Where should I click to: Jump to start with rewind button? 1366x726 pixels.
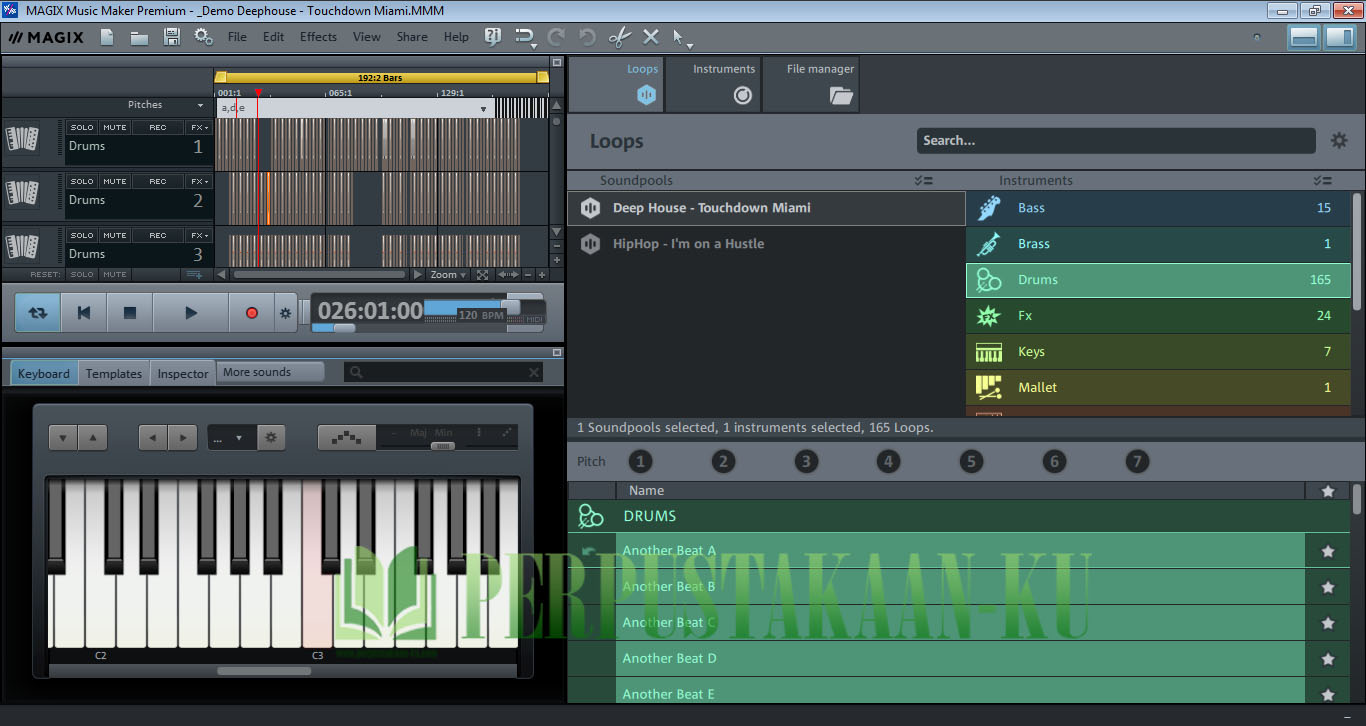(84, 313)
